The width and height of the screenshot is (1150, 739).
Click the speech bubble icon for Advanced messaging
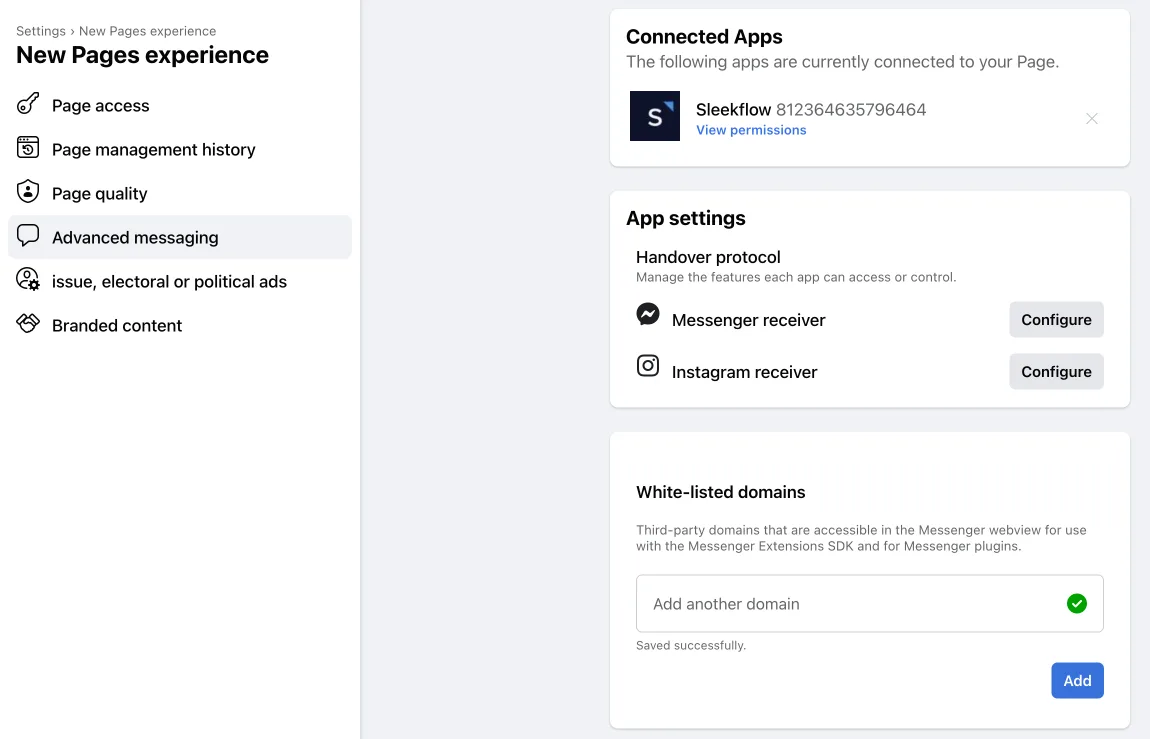point(28,235)
